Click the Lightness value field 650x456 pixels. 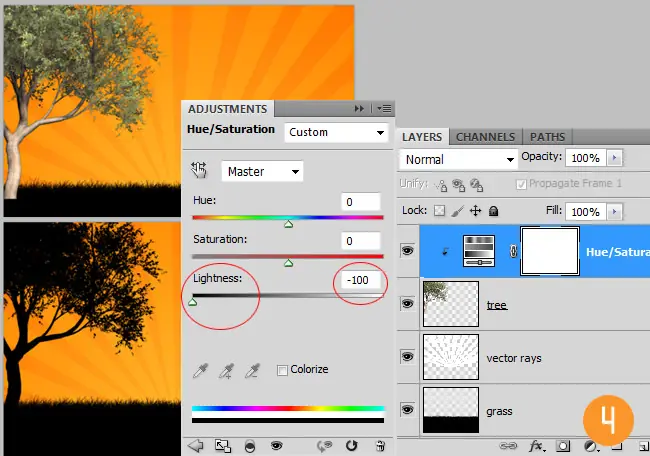coord(361,280)
